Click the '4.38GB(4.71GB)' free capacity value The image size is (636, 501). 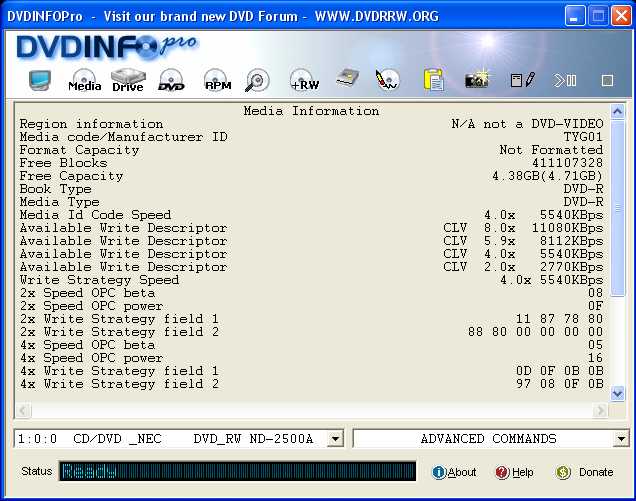pos(548,176)
